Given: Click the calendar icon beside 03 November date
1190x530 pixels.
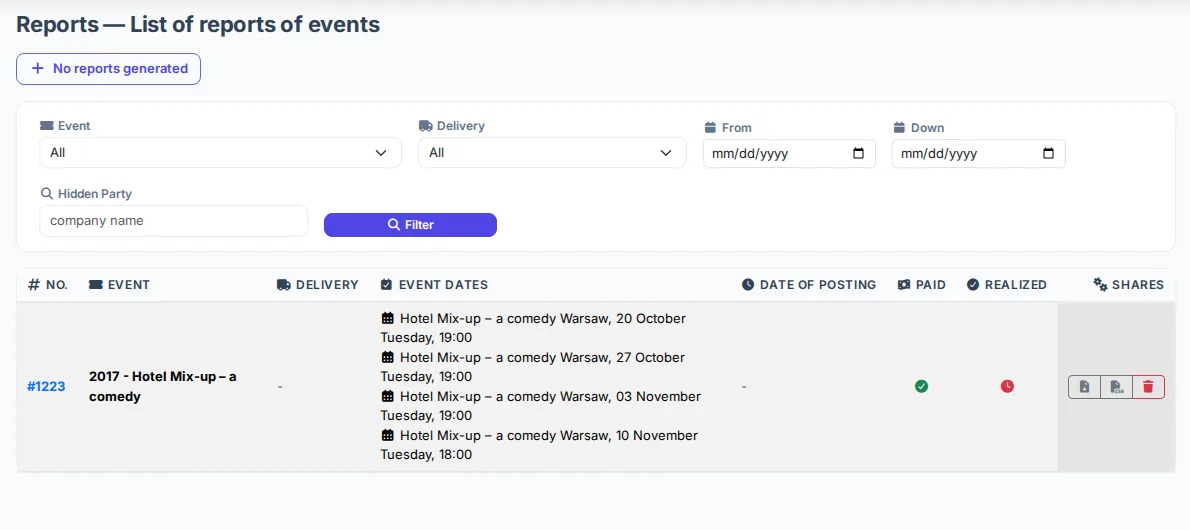Looking at the screenshot, I should coord(387,396).
